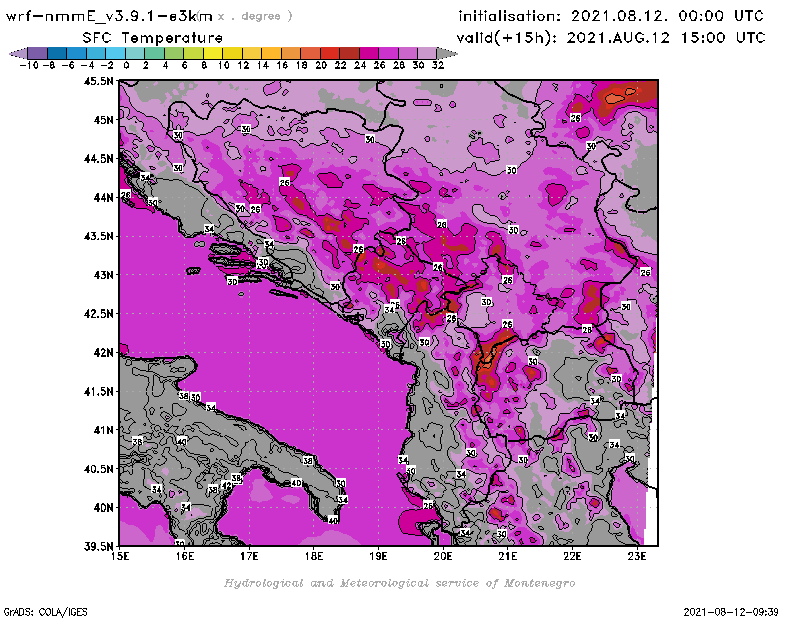Select the '2021-08-12-09:39' timestamp
Viewport: 800px width, 618px height.
tap(731, 612)
